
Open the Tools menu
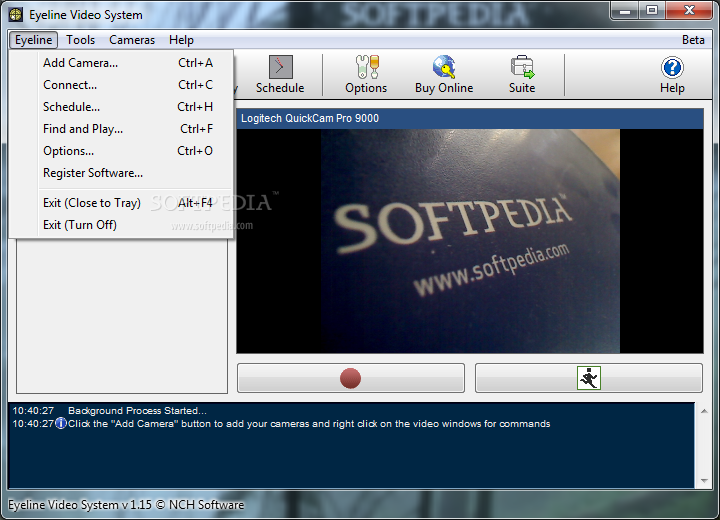pyautogui.click(x=80, y=40)
